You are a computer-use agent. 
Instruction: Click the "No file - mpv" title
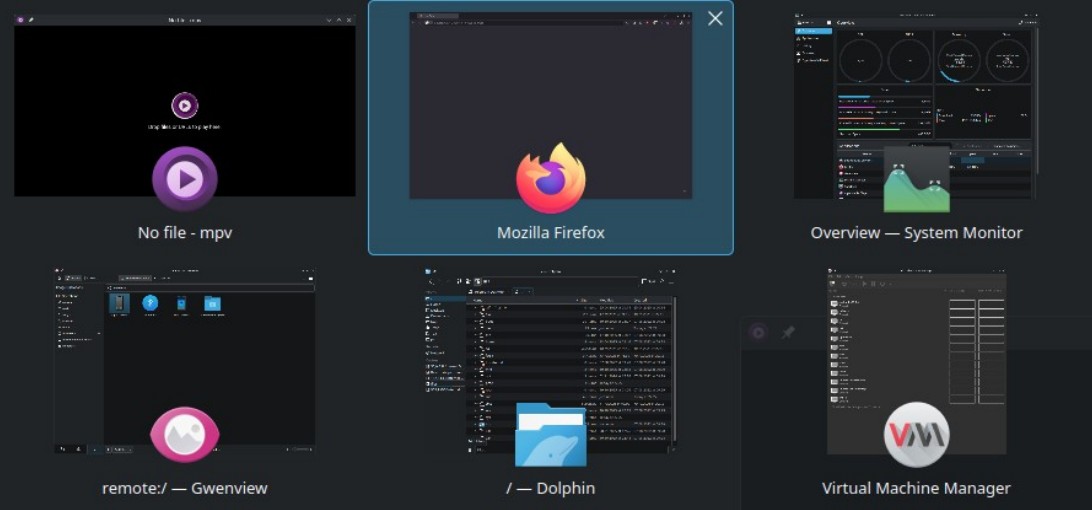click(x=184, y=233)
